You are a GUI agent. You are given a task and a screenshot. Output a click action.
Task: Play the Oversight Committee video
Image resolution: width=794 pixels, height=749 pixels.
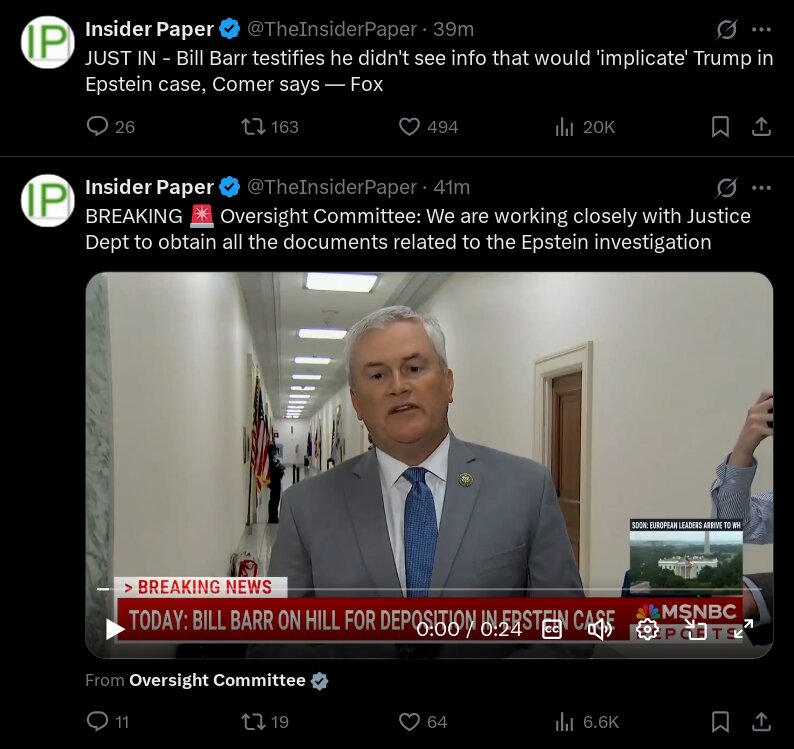click(x=114, y=629)
